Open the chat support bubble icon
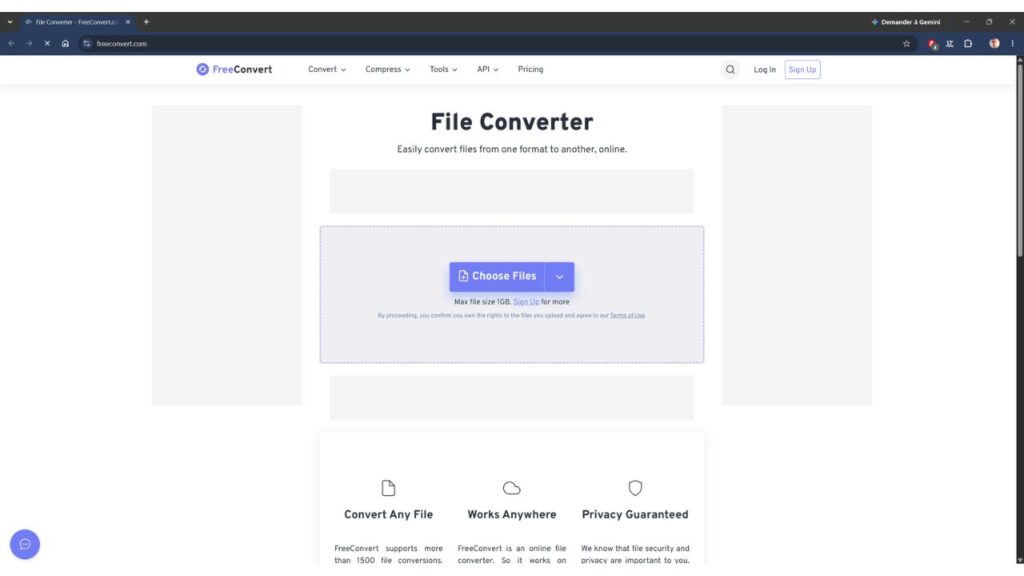The height and width of the screenshot is (576, 1024). tap(25, 544)
